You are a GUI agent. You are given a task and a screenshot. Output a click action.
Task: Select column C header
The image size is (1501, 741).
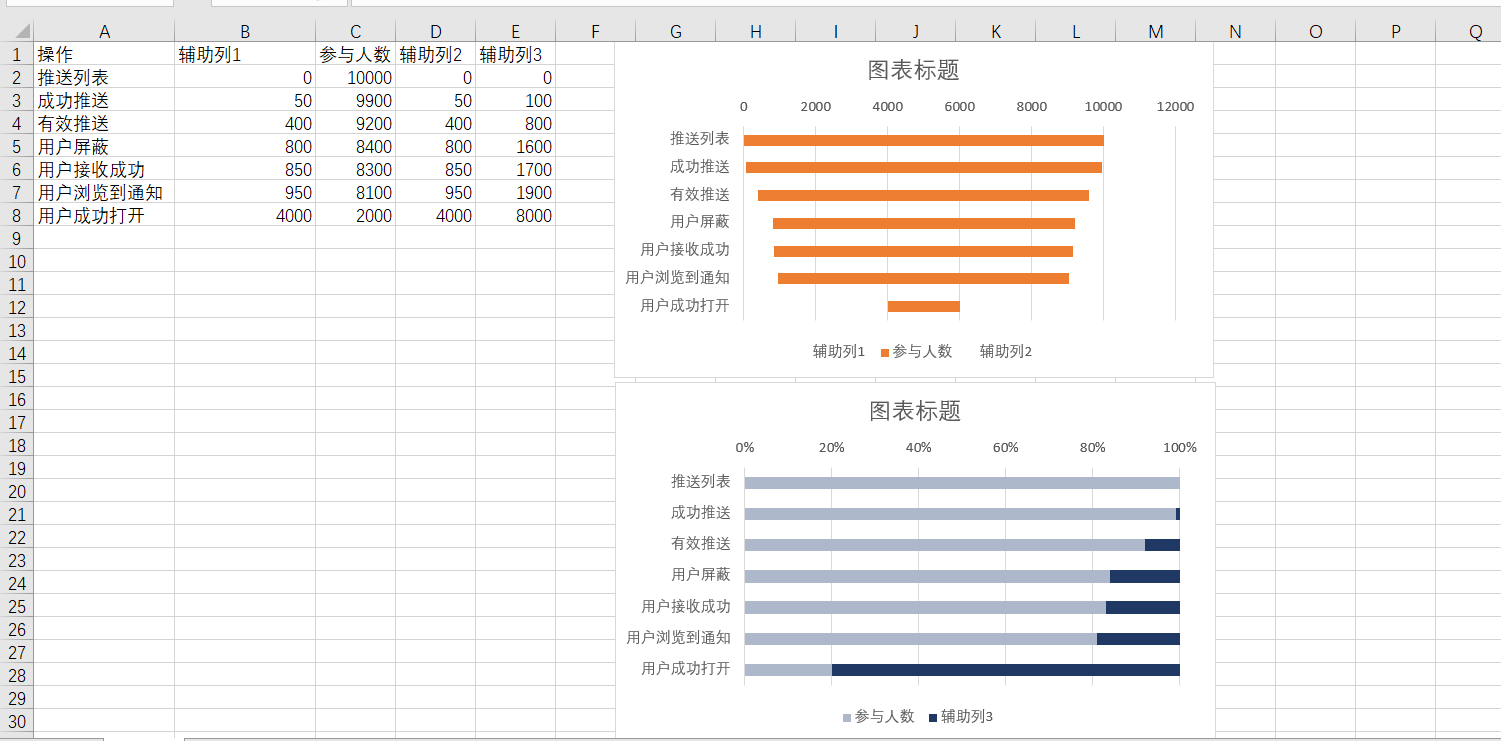[x=355, y=31]
